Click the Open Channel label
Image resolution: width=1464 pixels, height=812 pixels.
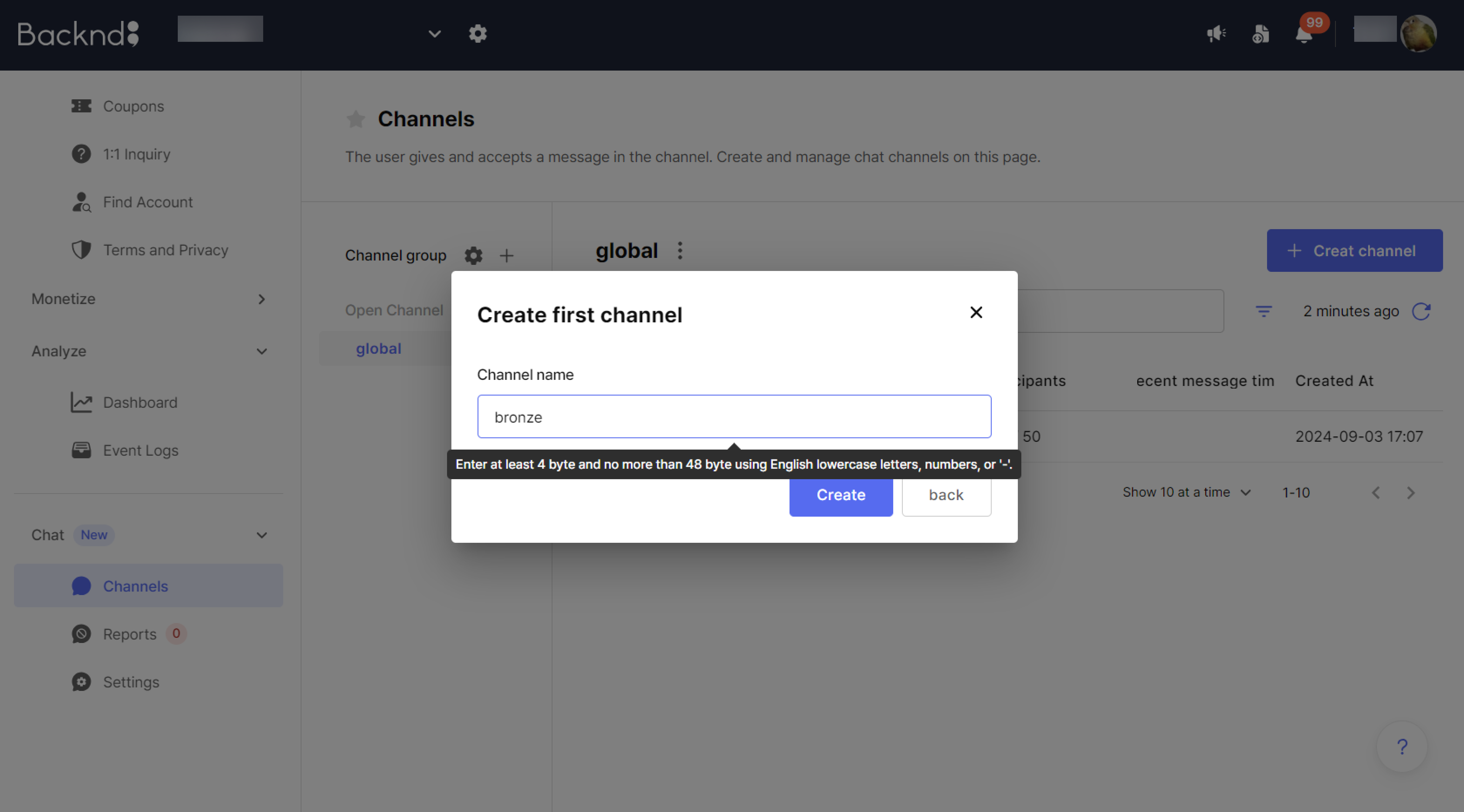(394, 310)
